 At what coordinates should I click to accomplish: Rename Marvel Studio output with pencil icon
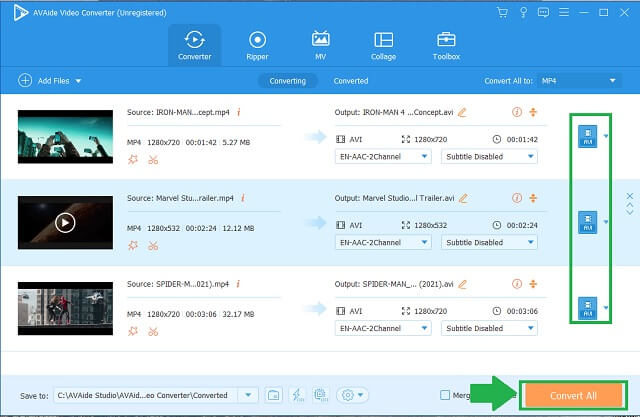[463, 198]
